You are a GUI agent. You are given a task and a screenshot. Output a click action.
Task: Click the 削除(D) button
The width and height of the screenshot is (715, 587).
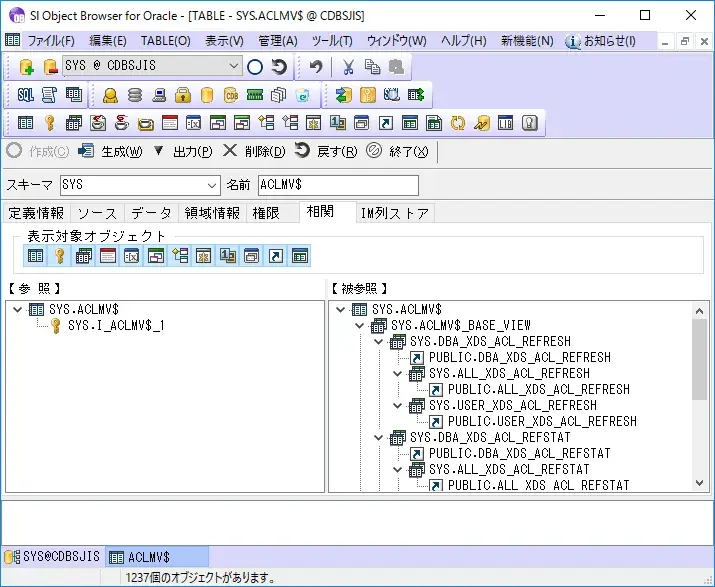[254, 152]
